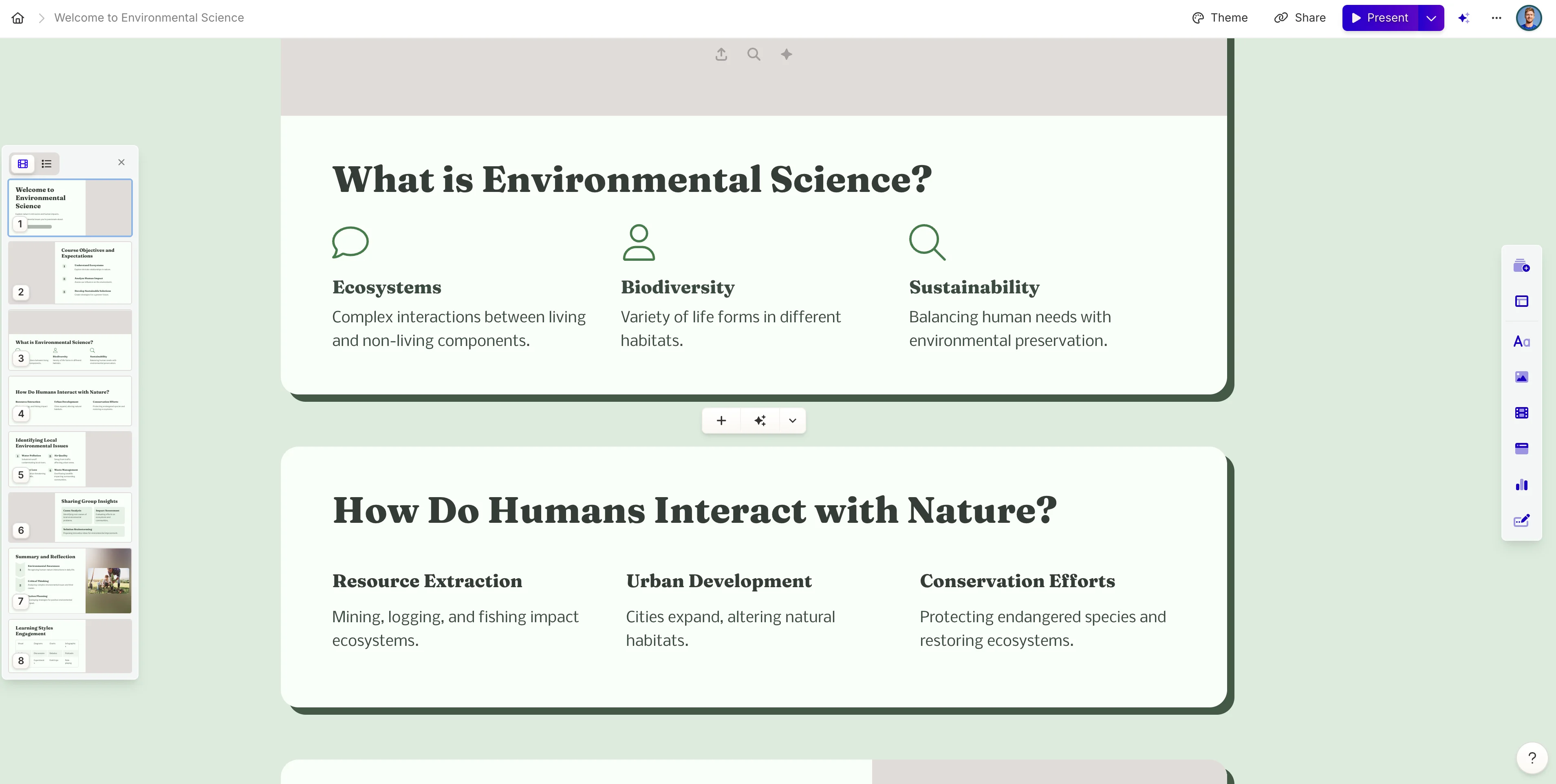Open the Theme settings
The height and width of the screenshot is (784, 1556).
(x=1219, y=18)
